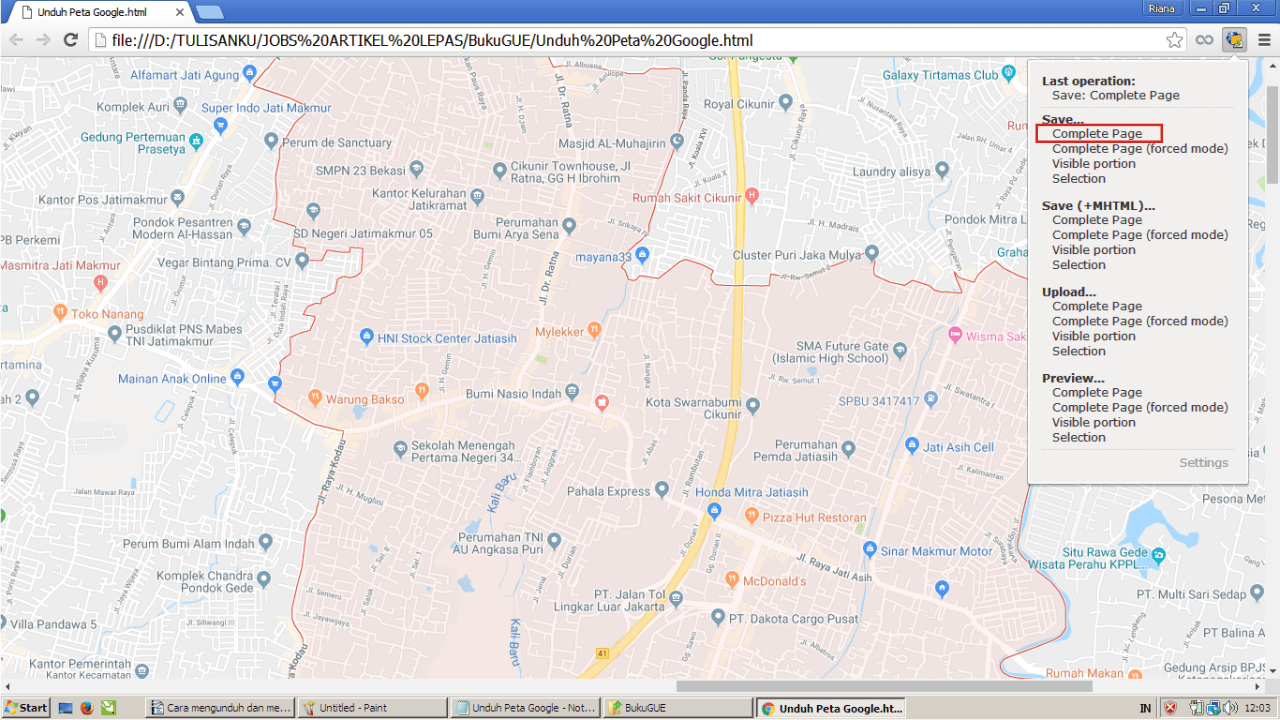This screenshot has height=720, width=1280.
Task: Go forward with the forward arrow
Action: pyautogui.click(x=43, y=40)
